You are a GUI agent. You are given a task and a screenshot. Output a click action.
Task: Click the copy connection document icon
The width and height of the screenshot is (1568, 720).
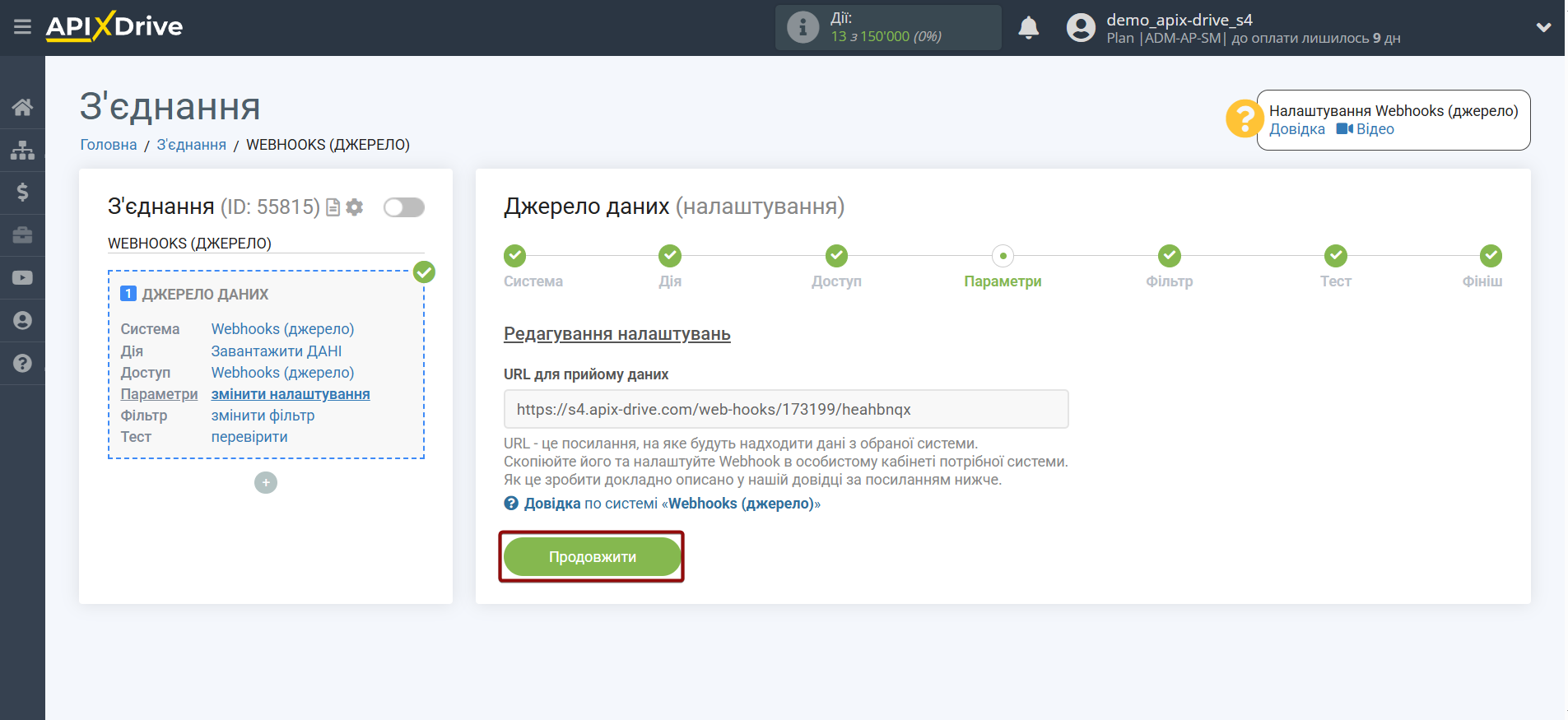(333, 207)
